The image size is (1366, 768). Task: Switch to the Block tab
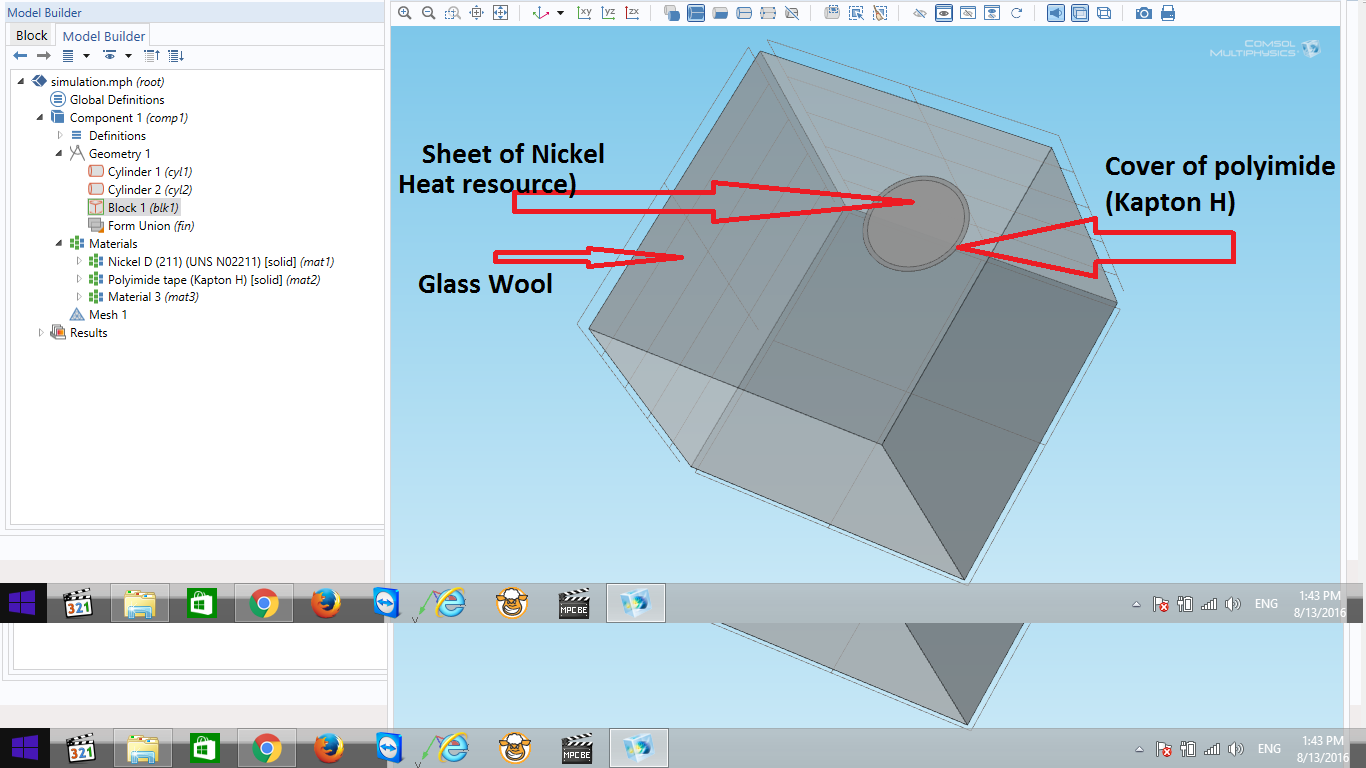(x=31, y=35)
